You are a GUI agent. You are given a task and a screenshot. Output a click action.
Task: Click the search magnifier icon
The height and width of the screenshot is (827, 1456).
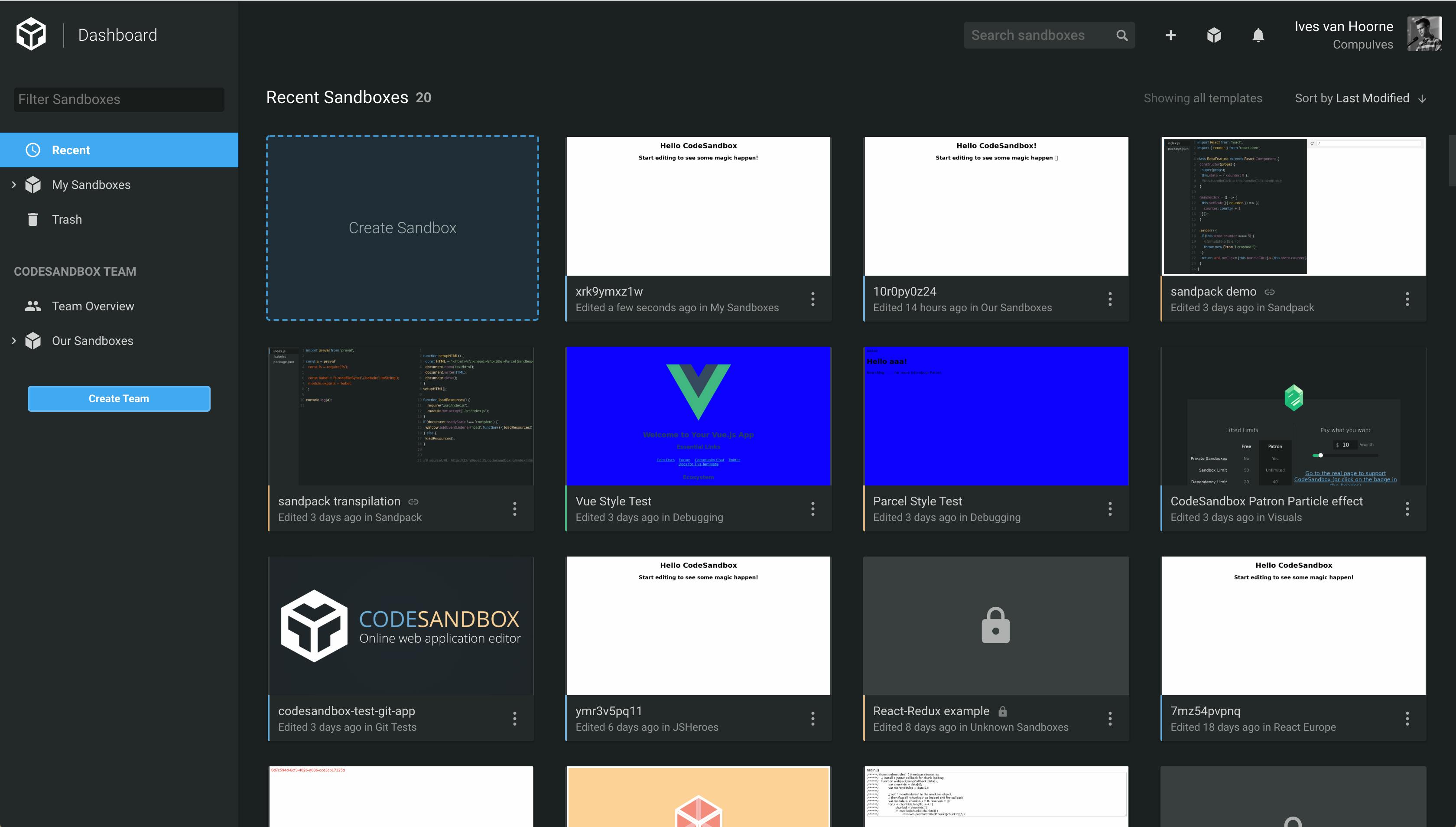pyautogui.click(x=1121, y=35)
